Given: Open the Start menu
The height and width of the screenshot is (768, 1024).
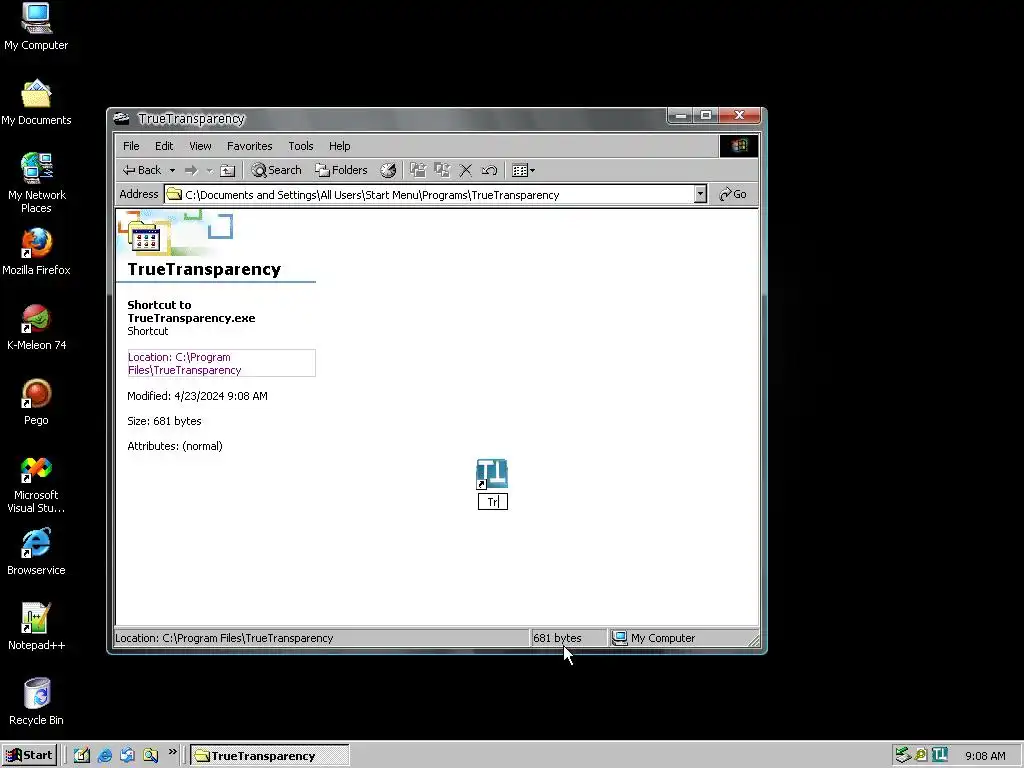Looking at the screenshot, I should pyautogui.click(x=30, y=756).
